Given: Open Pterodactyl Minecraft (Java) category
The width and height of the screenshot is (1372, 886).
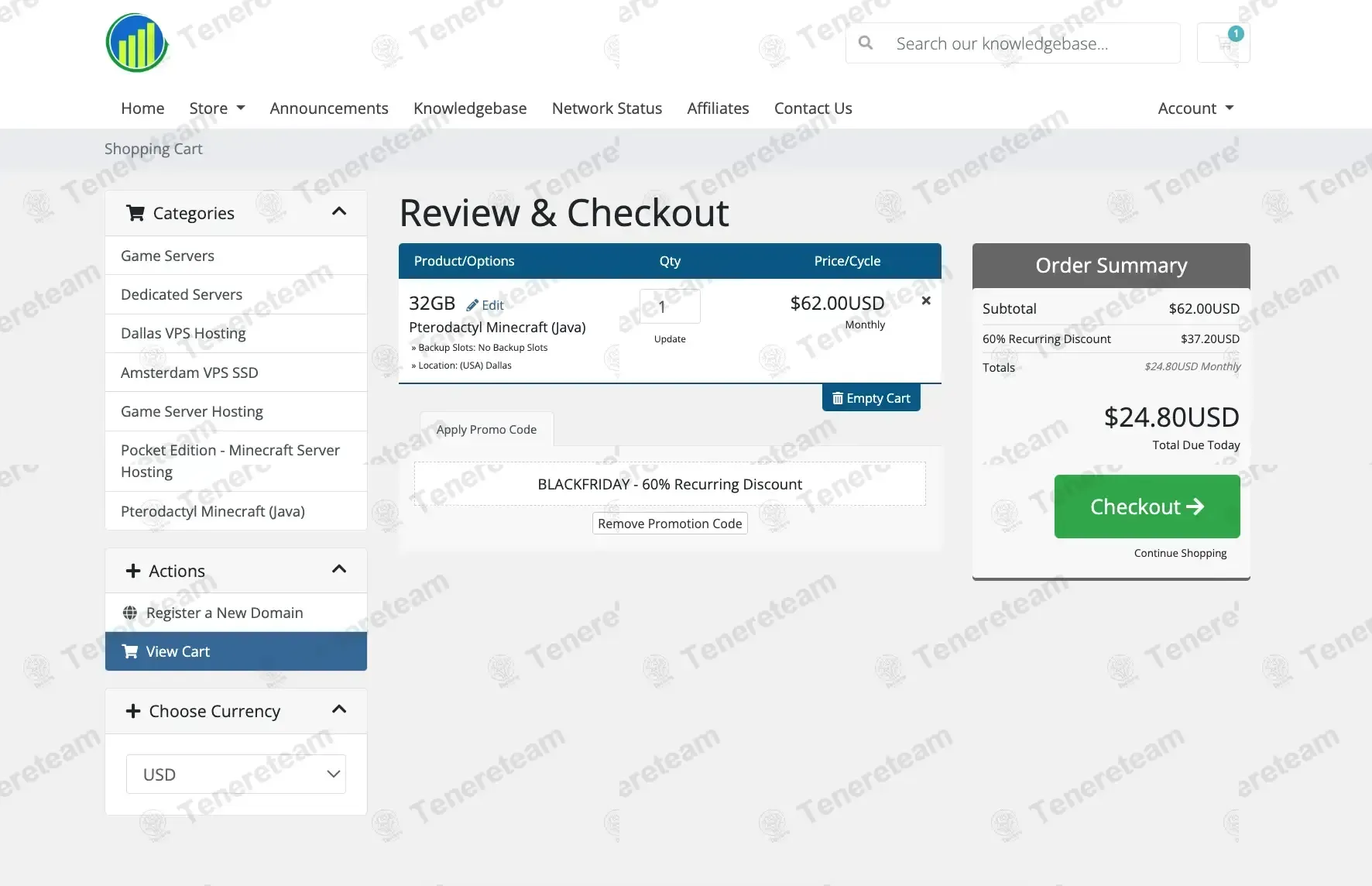Looking at the screenshot, I should click(x=236, y=511).
